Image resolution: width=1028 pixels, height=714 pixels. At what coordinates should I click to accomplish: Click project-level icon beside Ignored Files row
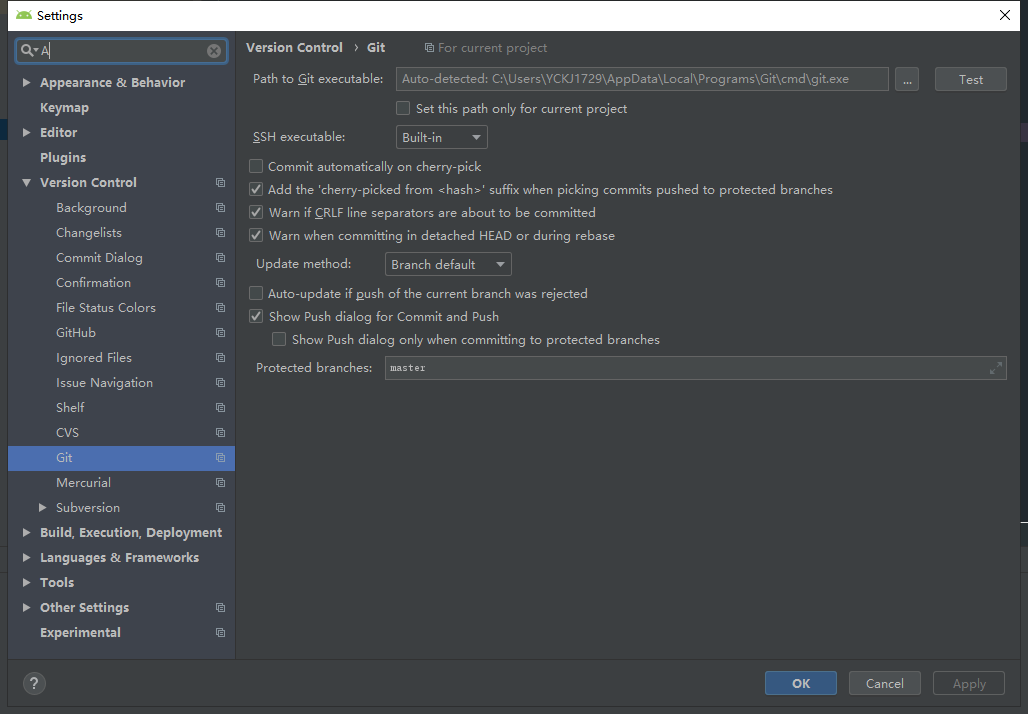pos(220,358)
